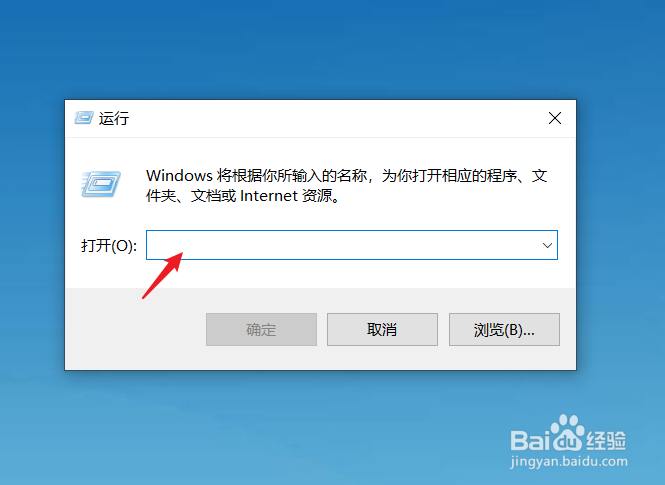Expand the 打开 combo box dropdown arrow
665x485 pixels.
click(x=547, y=245)
